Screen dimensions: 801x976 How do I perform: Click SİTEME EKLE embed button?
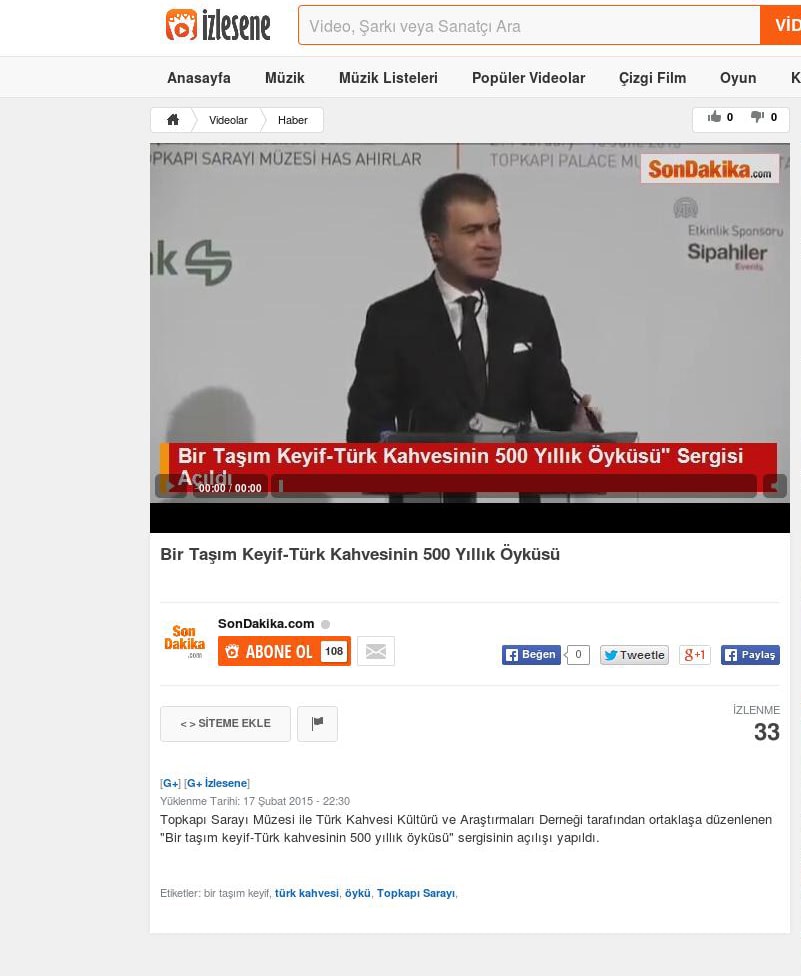point(225,723)
